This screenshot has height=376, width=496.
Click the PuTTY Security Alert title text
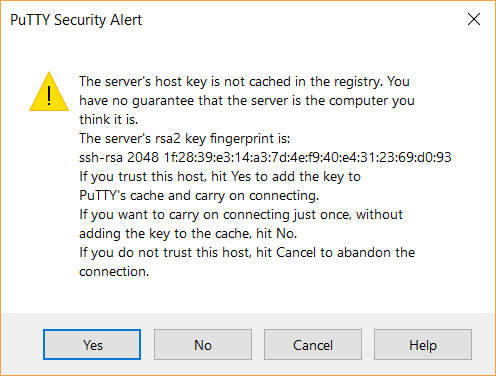[76, 20]
